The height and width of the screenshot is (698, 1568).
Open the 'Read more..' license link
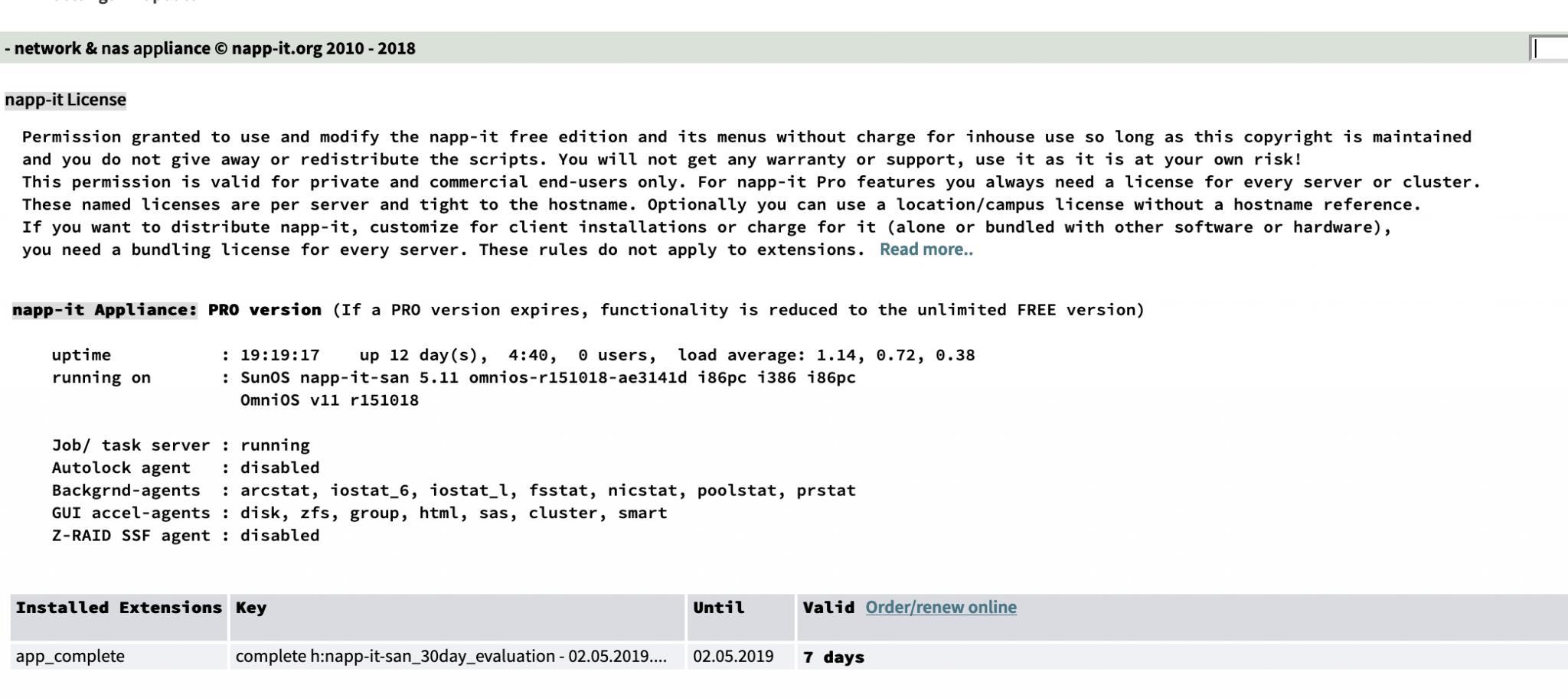click(x=926, y=250)
